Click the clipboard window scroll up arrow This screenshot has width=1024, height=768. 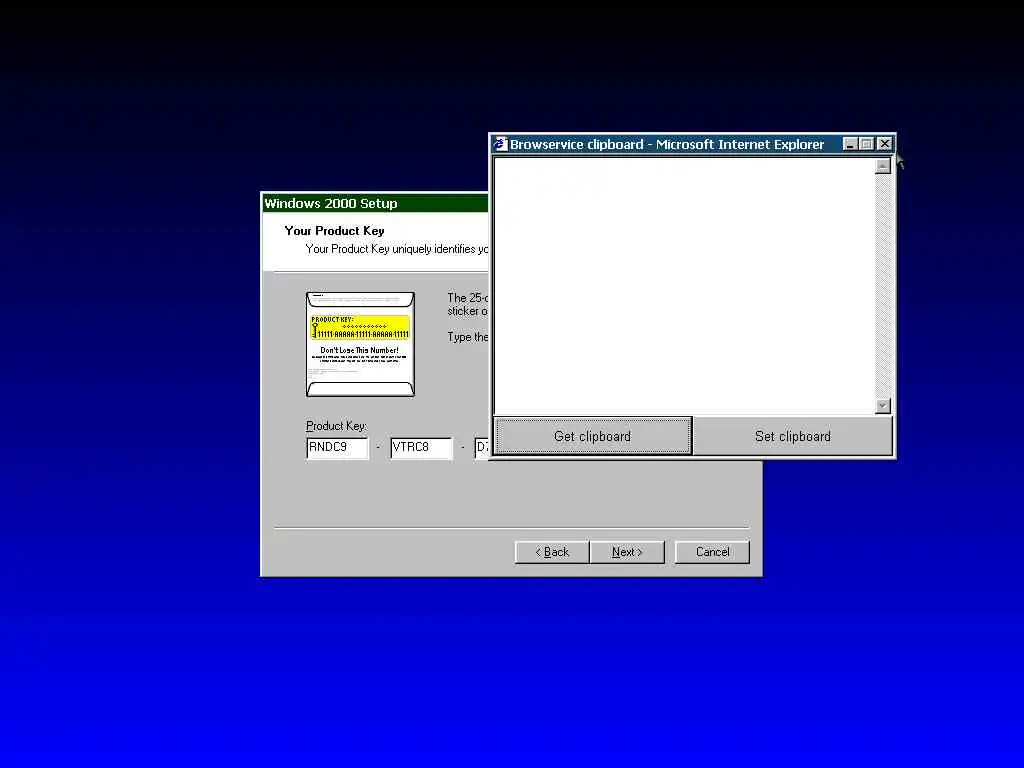(x=883, y=166)
